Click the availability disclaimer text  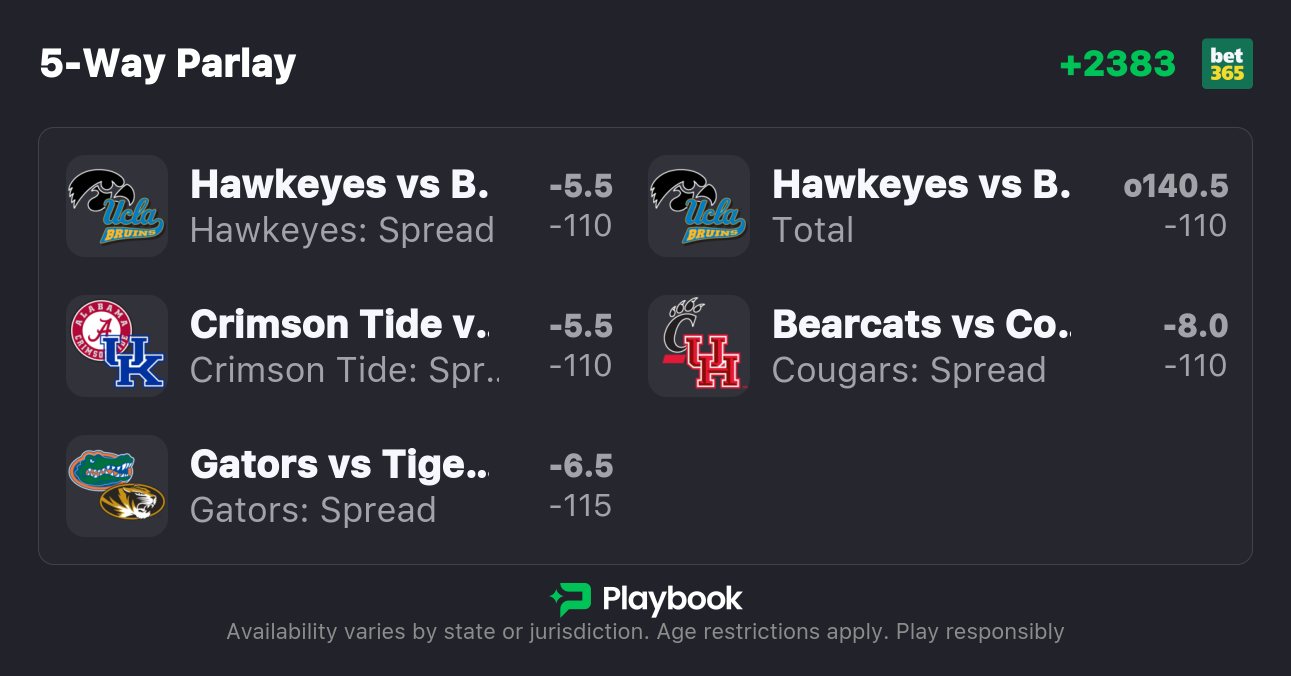[x=645, y=632]
